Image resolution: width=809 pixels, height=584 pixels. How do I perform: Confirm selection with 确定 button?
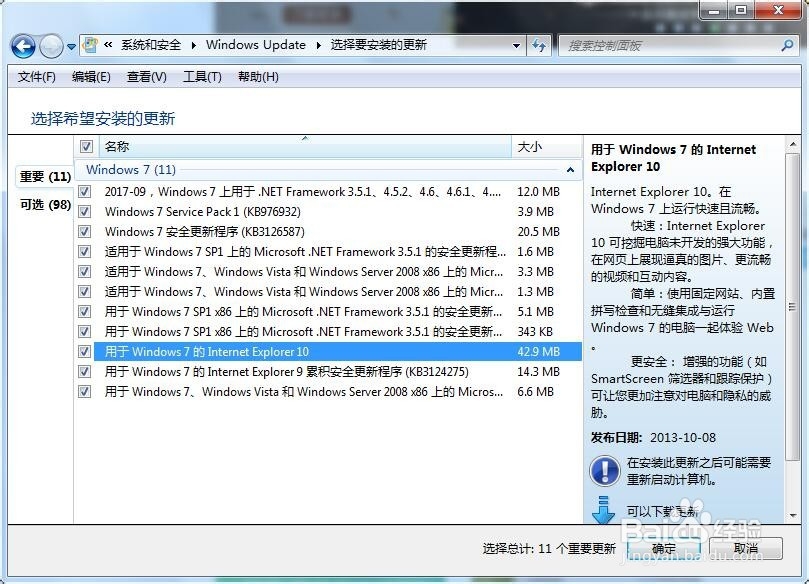click(x=664, y=548)
